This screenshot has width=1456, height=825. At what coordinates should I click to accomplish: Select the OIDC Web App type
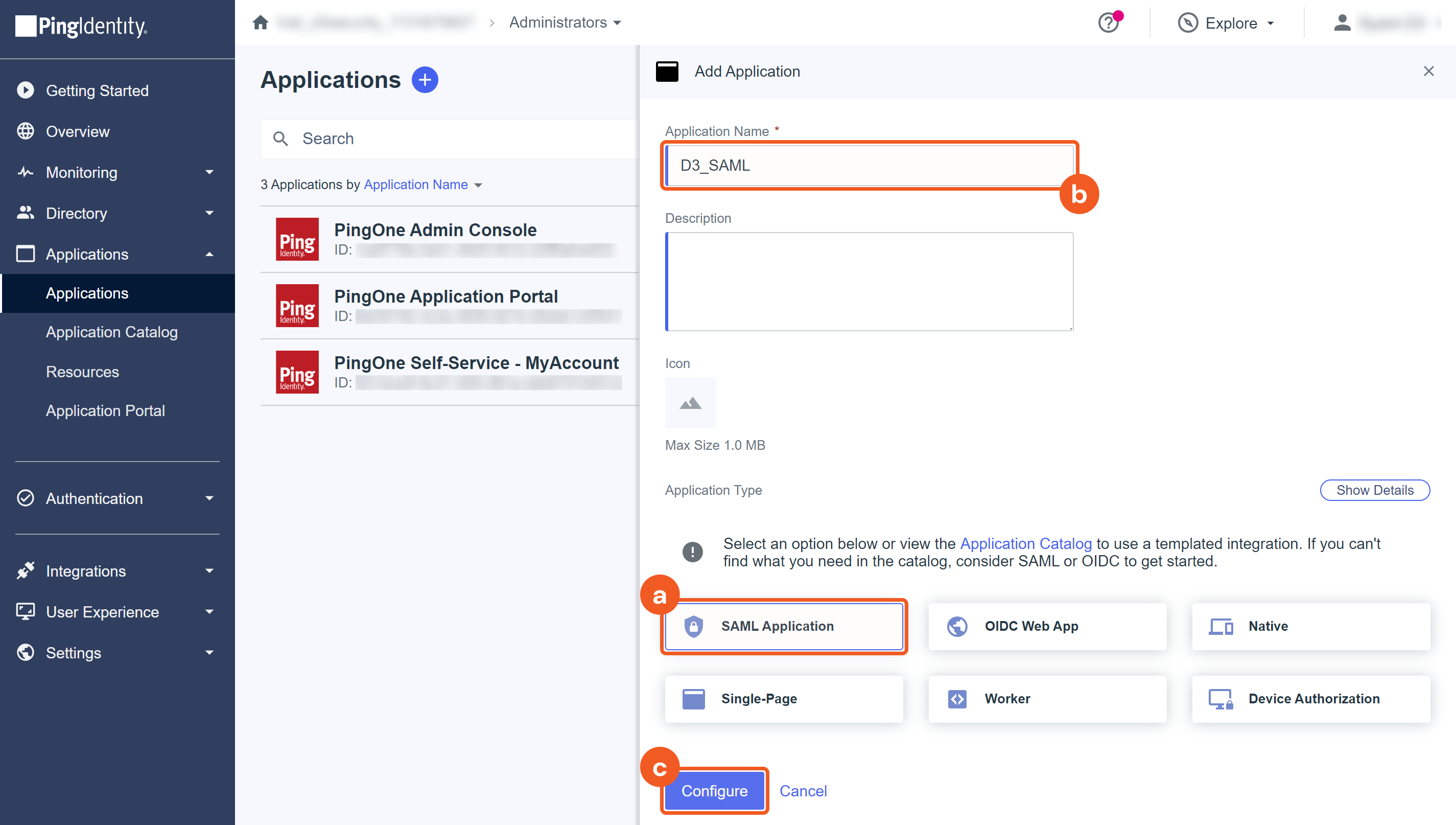[1047, 626]
